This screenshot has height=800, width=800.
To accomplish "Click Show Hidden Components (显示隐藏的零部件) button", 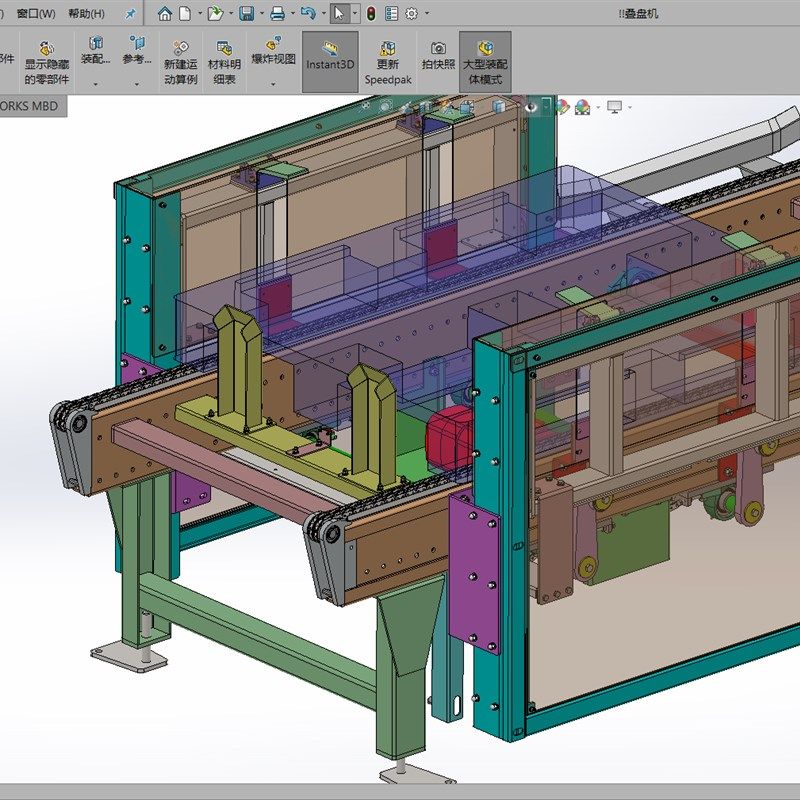I will [x=46, y=62].
